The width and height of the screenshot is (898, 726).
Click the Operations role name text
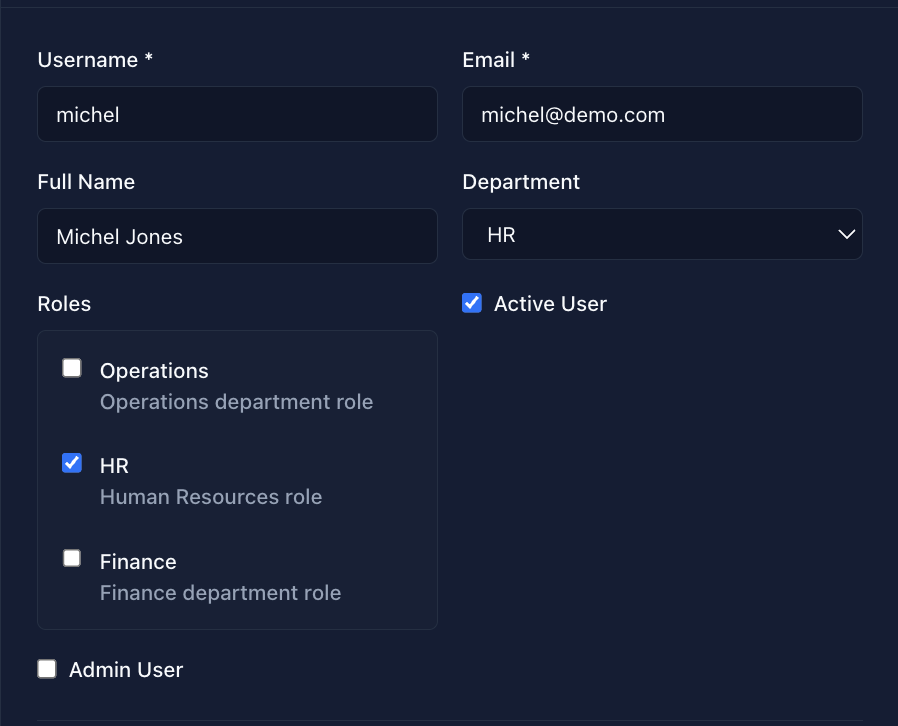154,370
